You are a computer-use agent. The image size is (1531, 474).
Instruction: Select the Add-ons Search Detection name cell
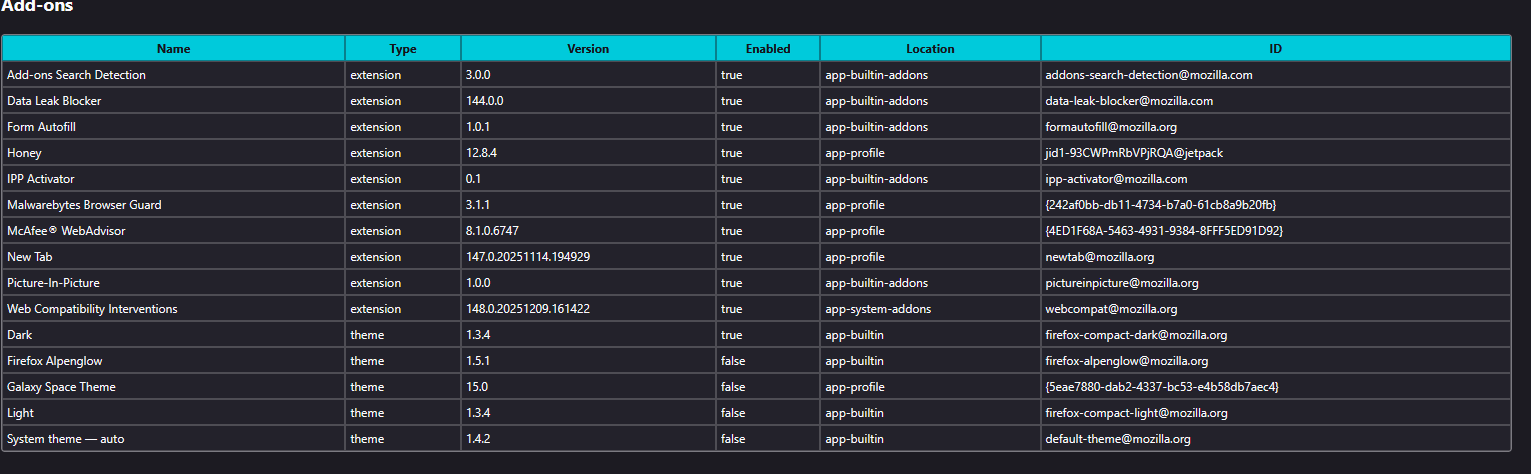click(76, 75)
